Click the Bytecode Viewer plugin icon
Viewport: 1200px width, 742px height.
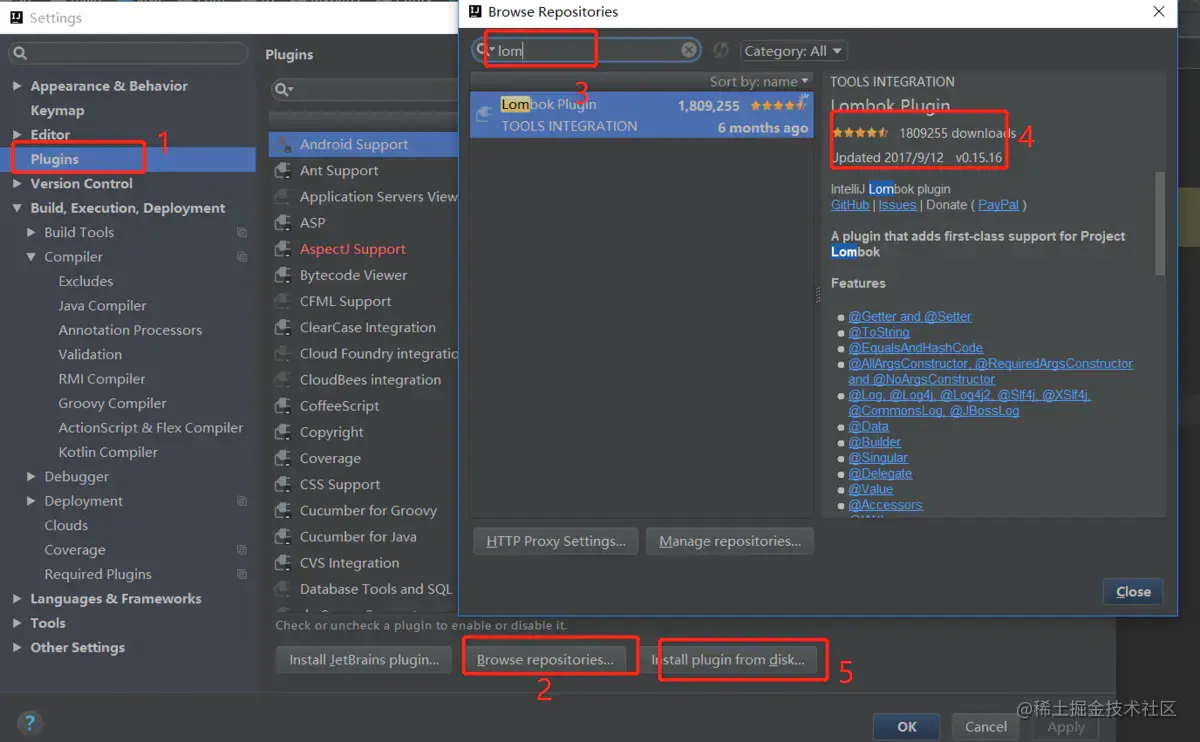coord(283,275)
